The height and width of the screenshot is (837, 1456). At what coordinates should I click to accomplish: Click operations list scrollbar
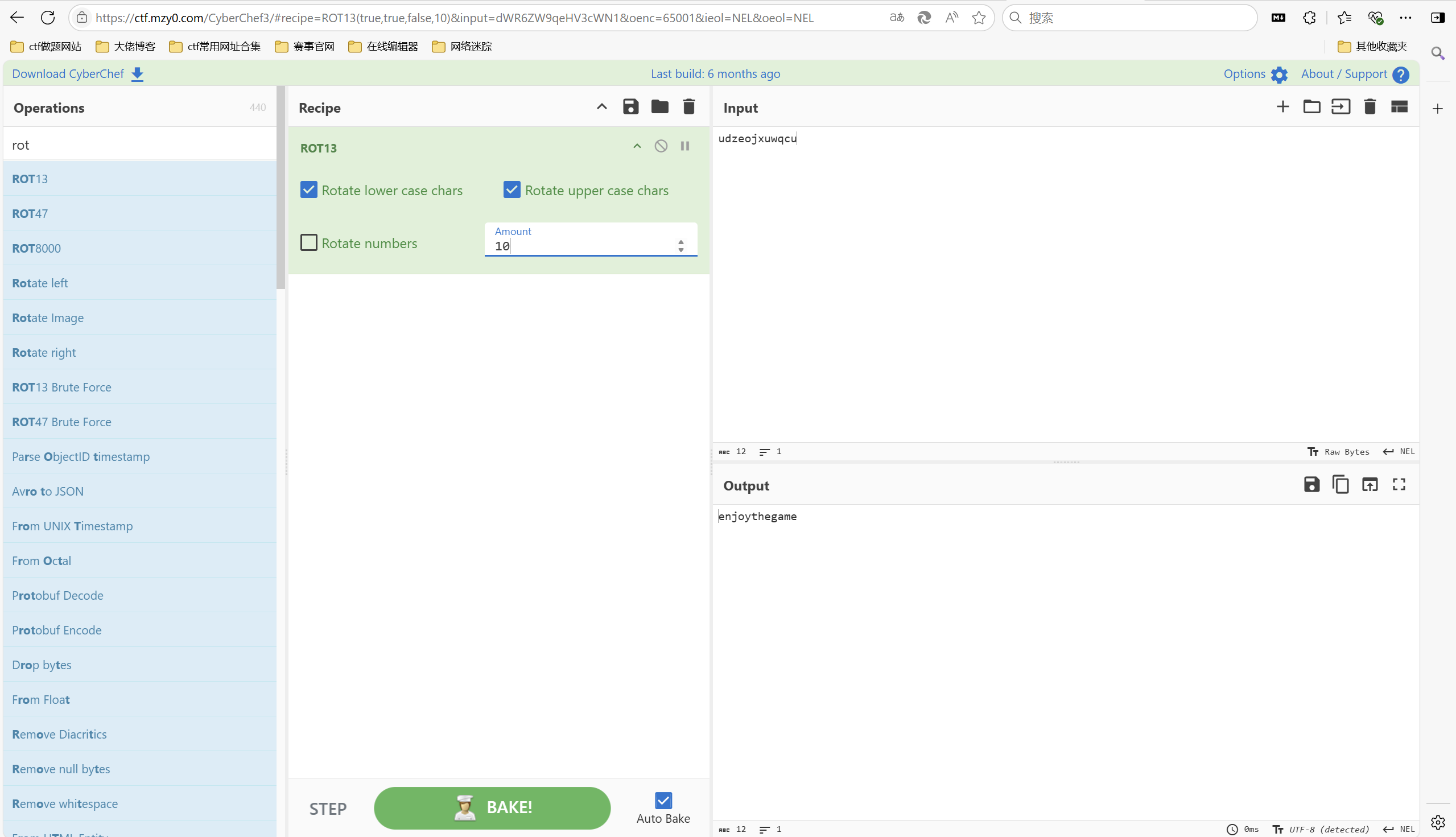281,188
